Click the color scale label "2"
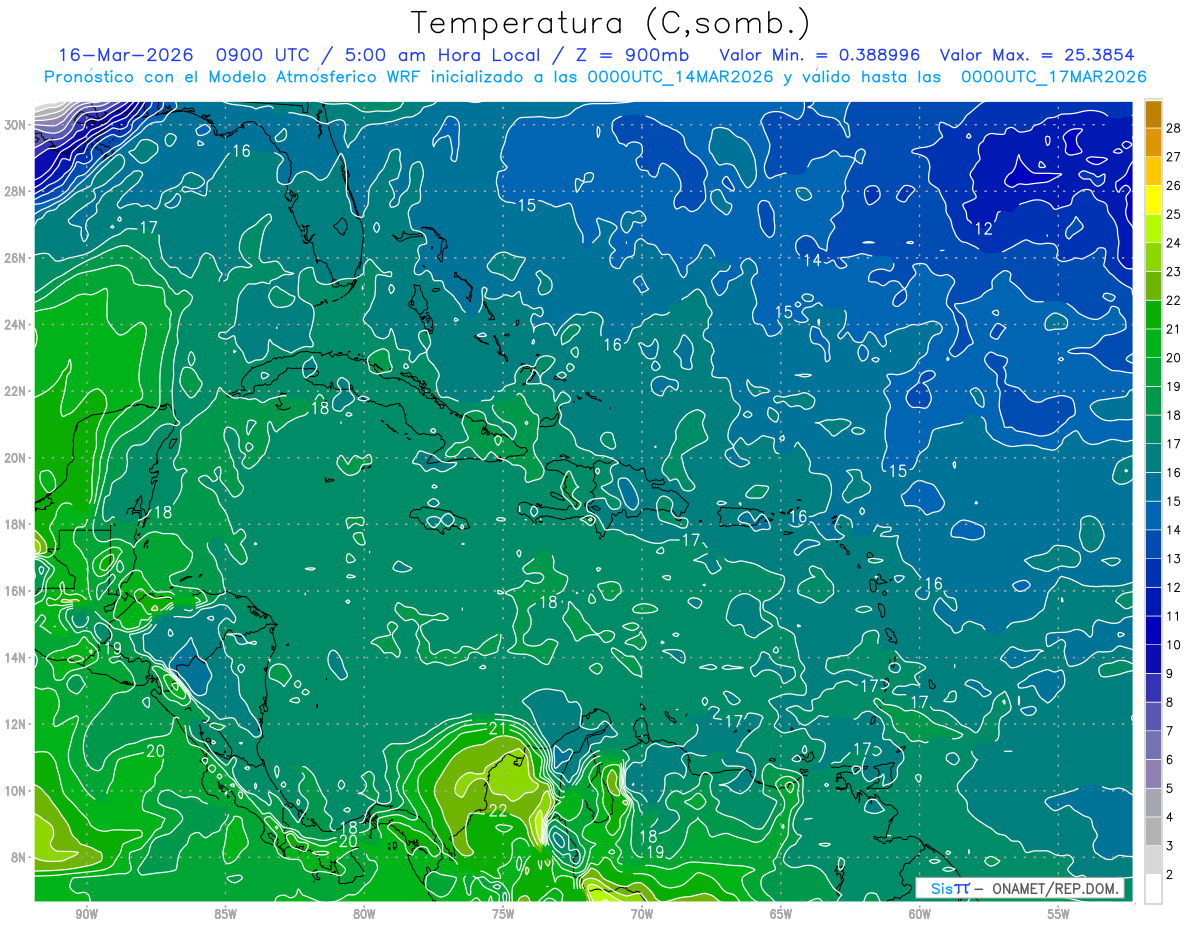This screenshot has height=927, width=1200. (x=1170, y=874)
